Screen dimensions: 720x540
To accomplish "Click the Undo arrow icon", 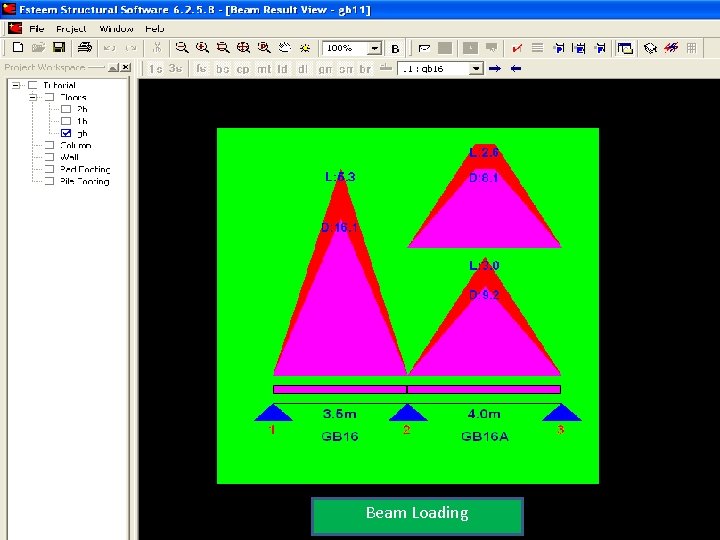I will (109, 48).
